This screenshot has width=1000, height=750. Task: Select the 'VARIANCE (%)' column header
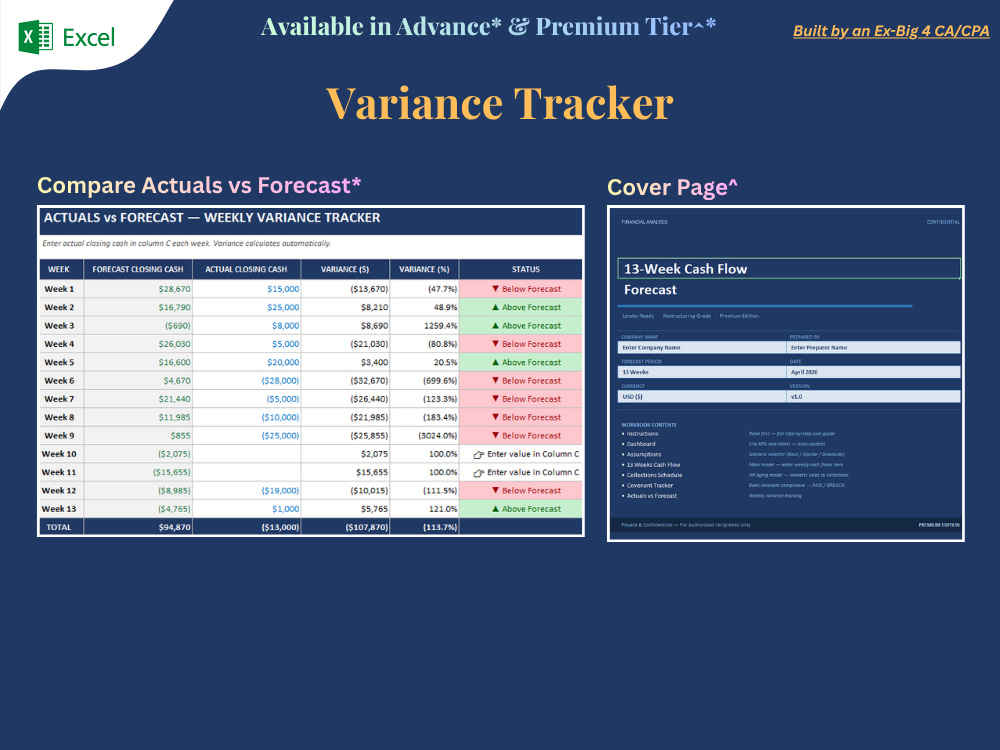pos(424,269)
